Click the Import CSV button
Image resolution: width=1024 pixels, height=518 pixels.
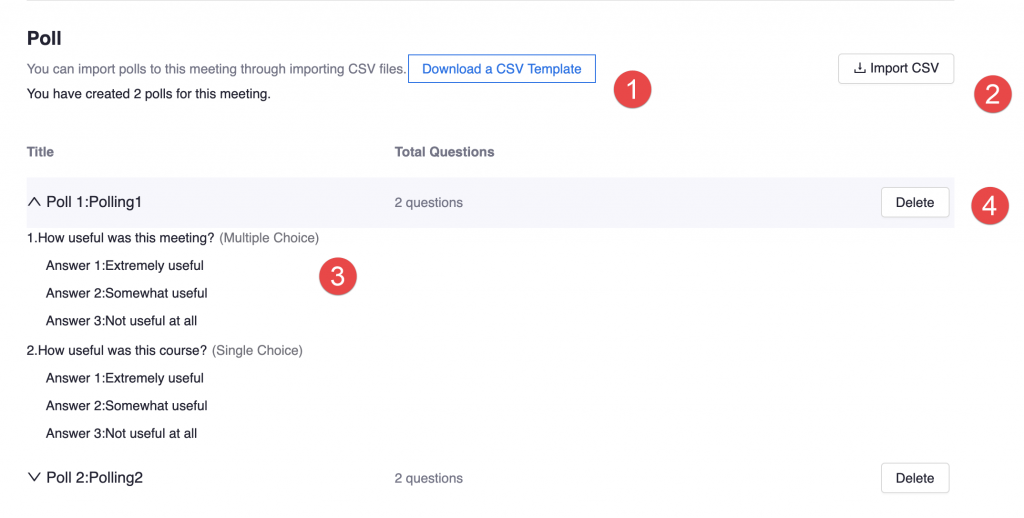pyautogui.click(x=896, y=69)
